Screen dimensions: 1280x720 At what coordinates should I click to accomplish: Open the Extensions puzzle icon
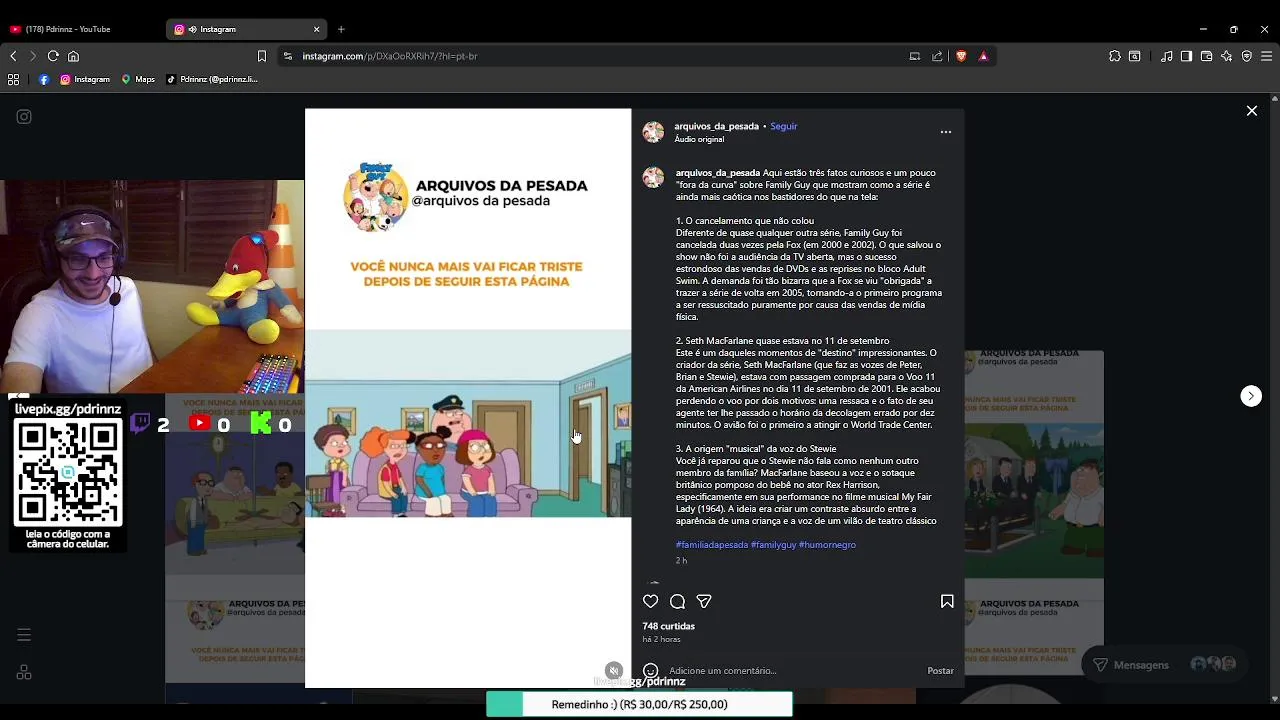[x=1115, y=56]
